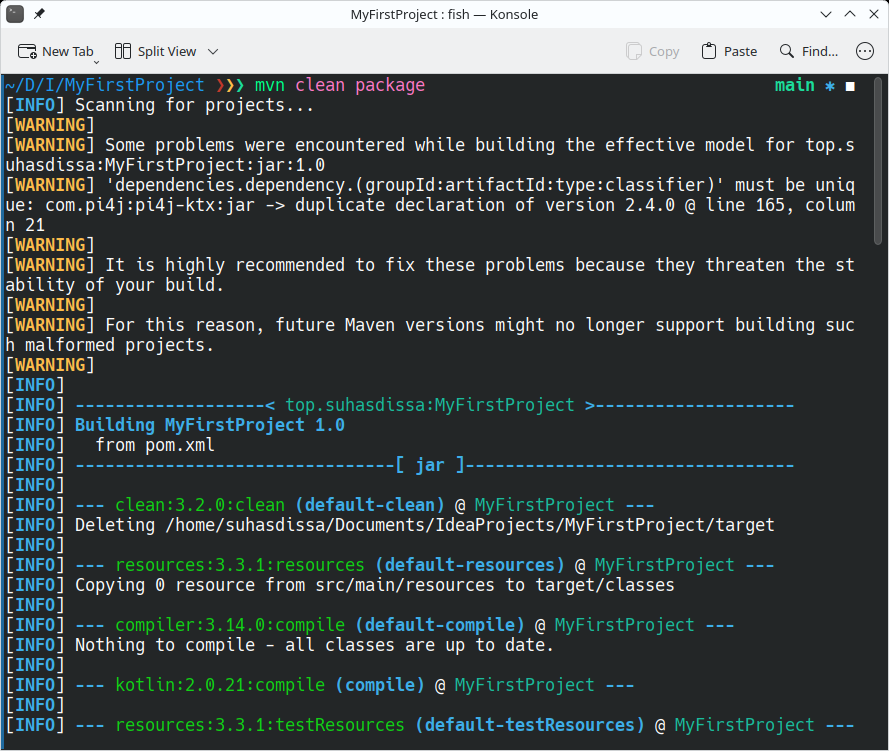Click 'resources:3.3.1:testResources' plugin text
Image resolution: width=889 pixels, height=751 pixels.
pos(260,725)
